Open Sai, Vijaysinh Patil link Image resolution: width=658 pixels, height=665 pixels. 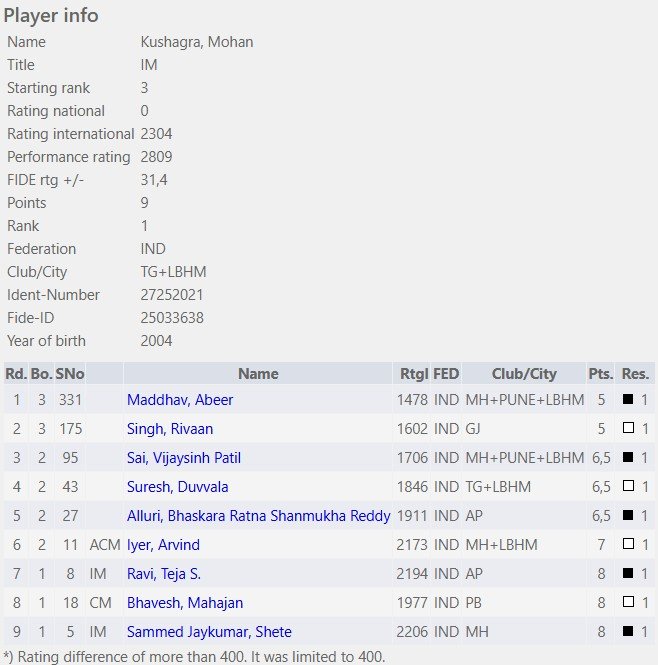click(184, 458)
